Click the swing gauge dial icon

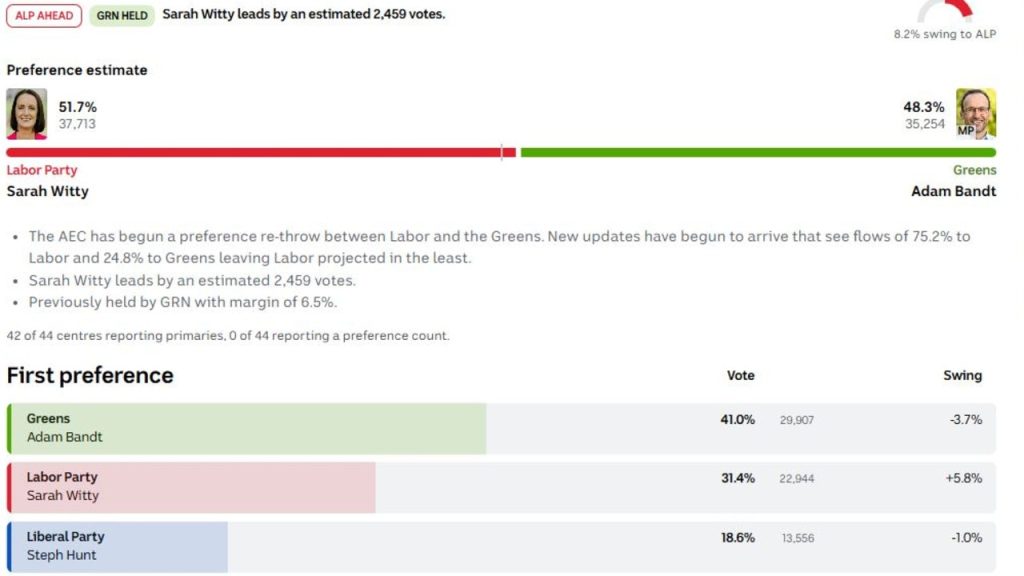click(945, 10)
